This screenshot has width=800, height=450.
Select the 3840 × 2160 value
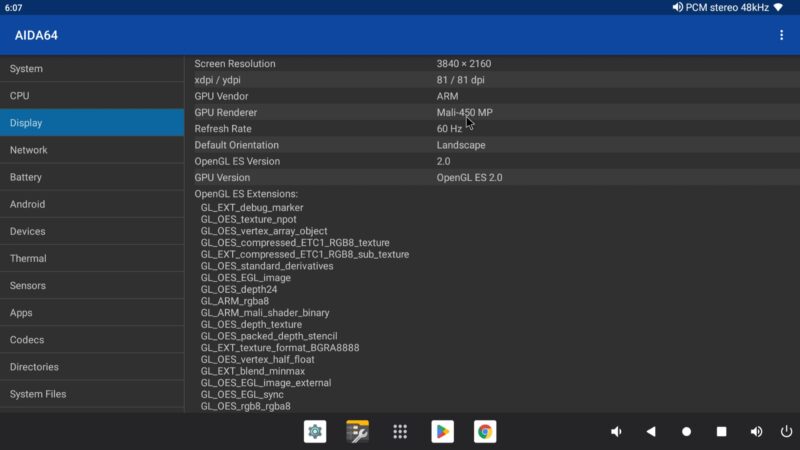tap(464, 64)
